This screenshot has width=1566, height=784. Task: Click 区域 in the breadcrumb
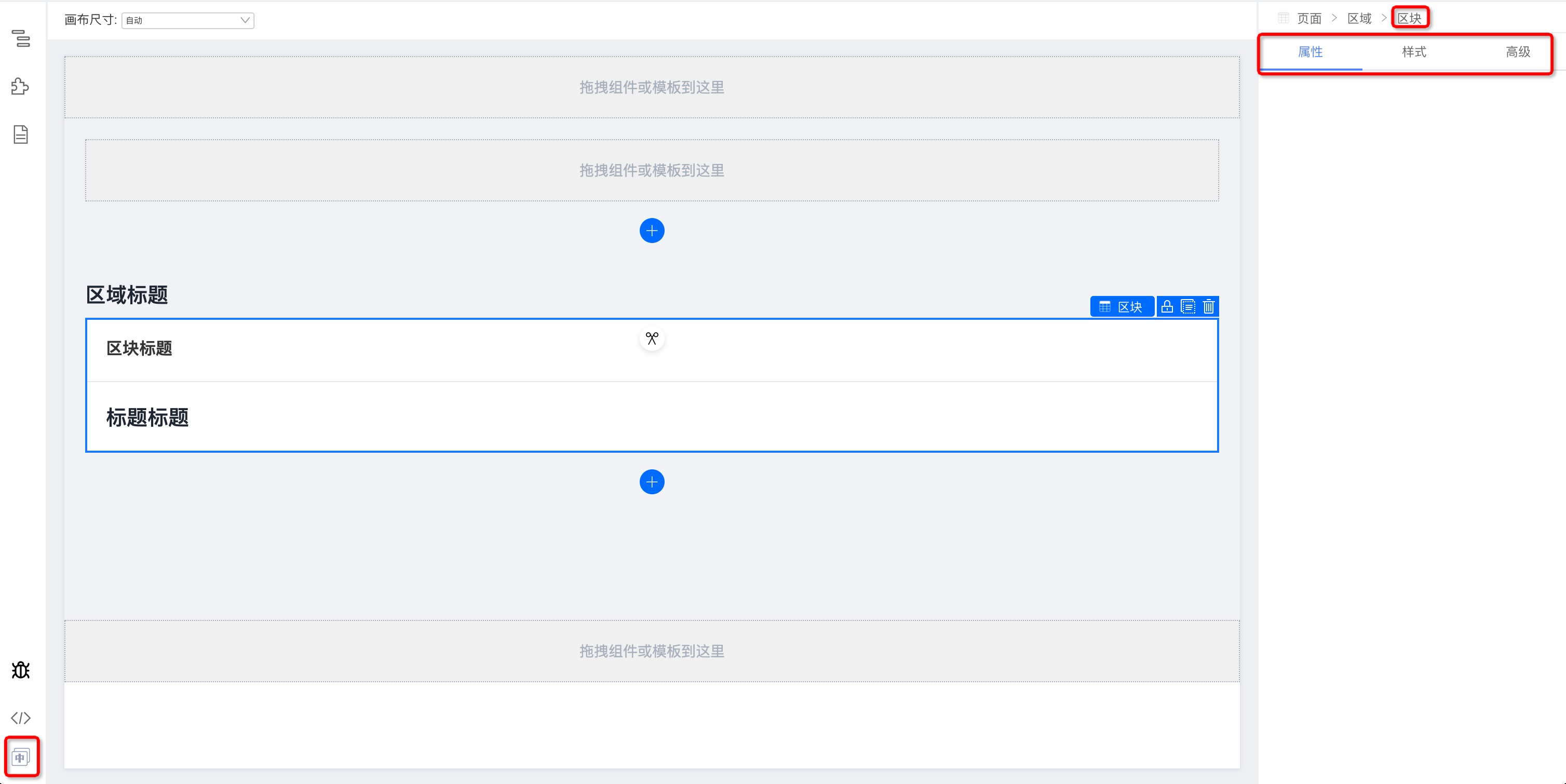click(1359, 18)
